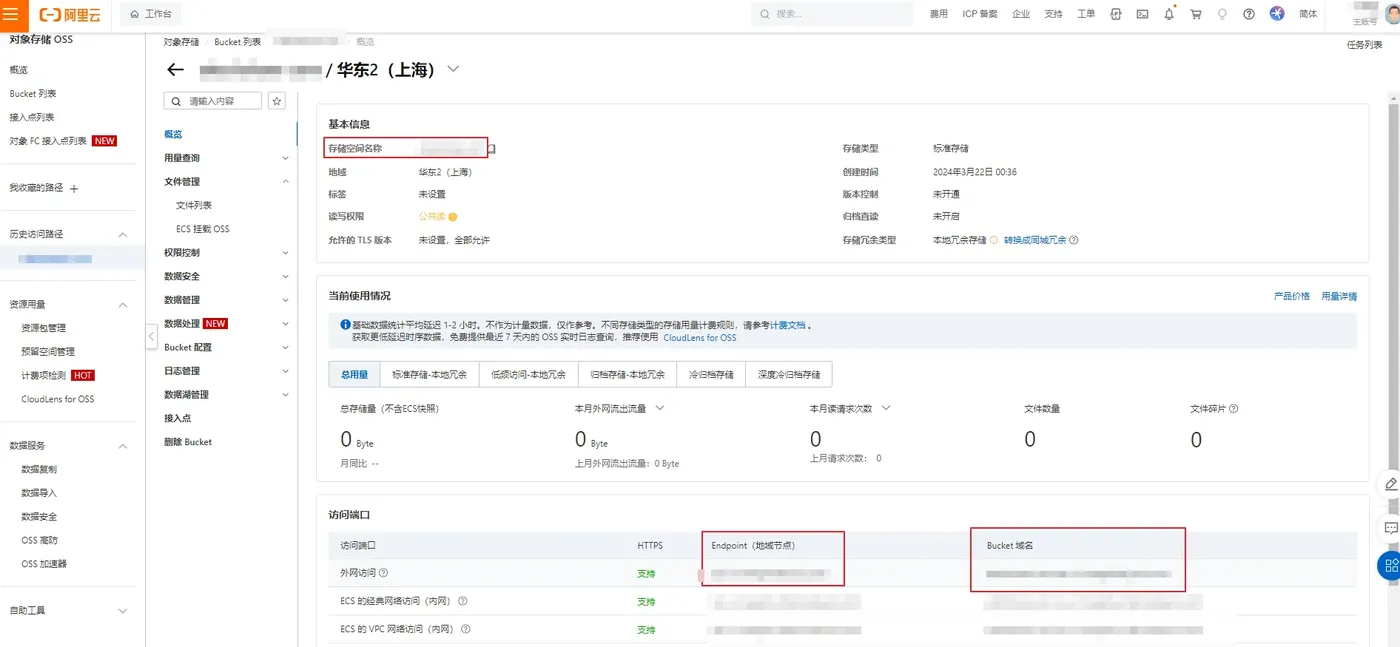Viewport: 1400px width, 647px height.
Task: Open OSS 高防 item
Action: click(x=39, y=540)
